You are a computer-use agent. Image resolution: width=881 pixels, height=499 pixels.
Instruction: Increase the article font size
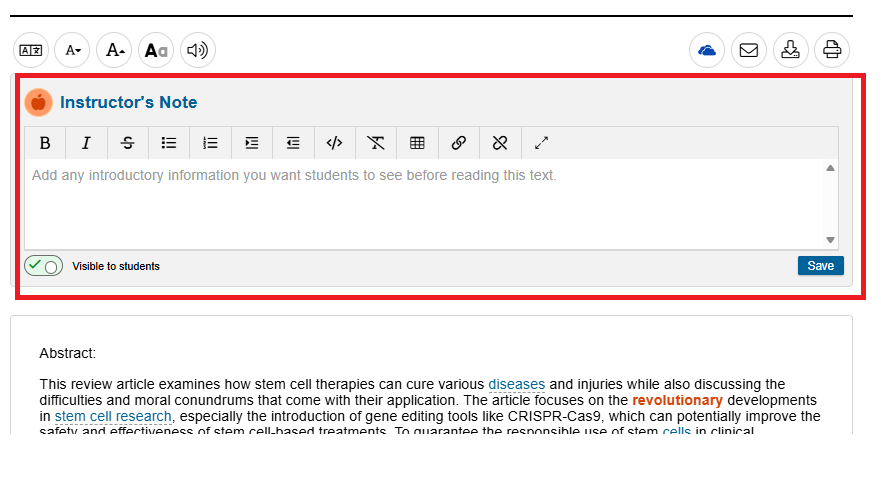tap(115, 50)
